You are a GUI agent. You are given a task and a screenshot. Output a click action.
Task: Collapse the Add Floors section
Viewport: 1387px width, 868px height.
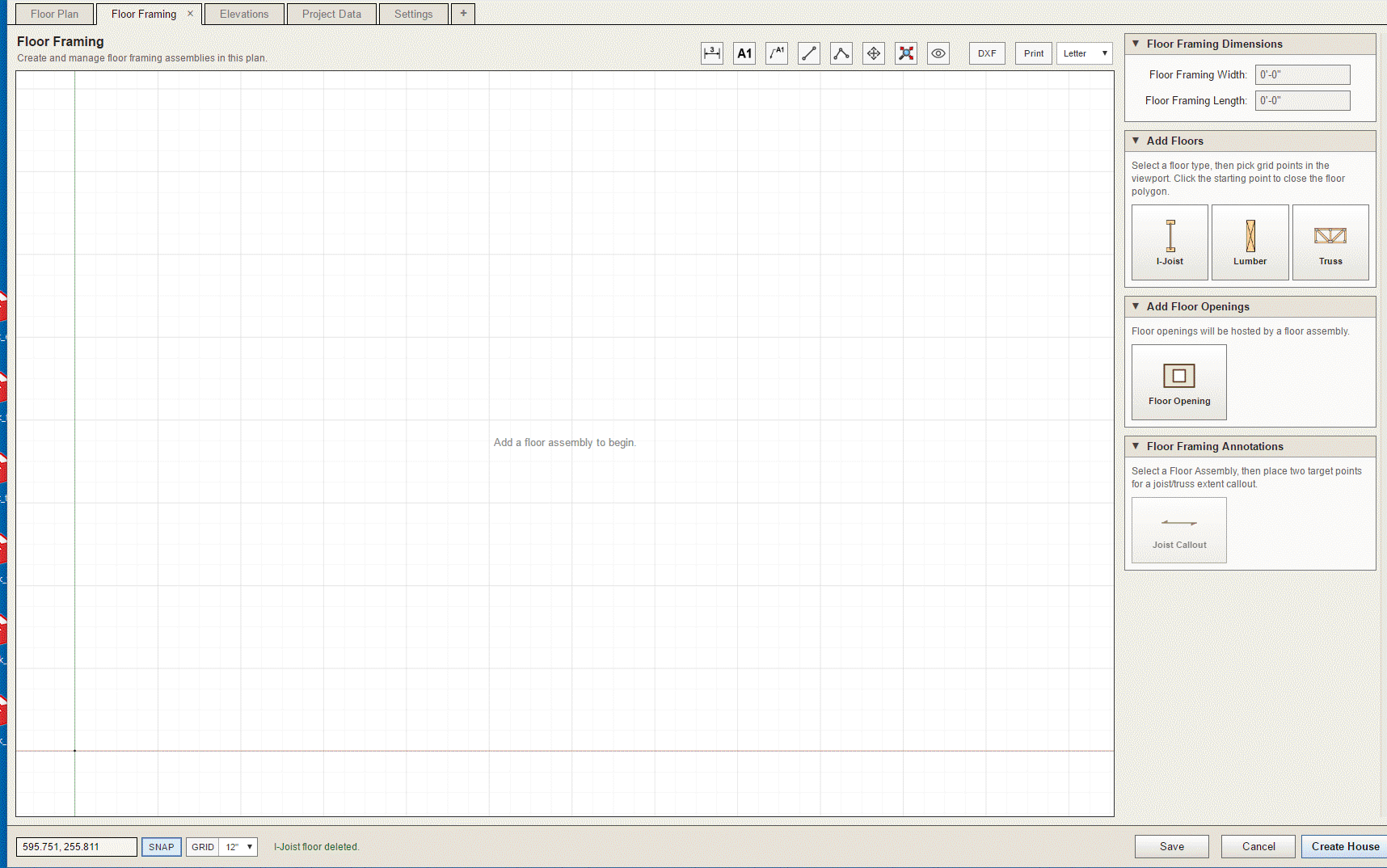coord(1136,141)
